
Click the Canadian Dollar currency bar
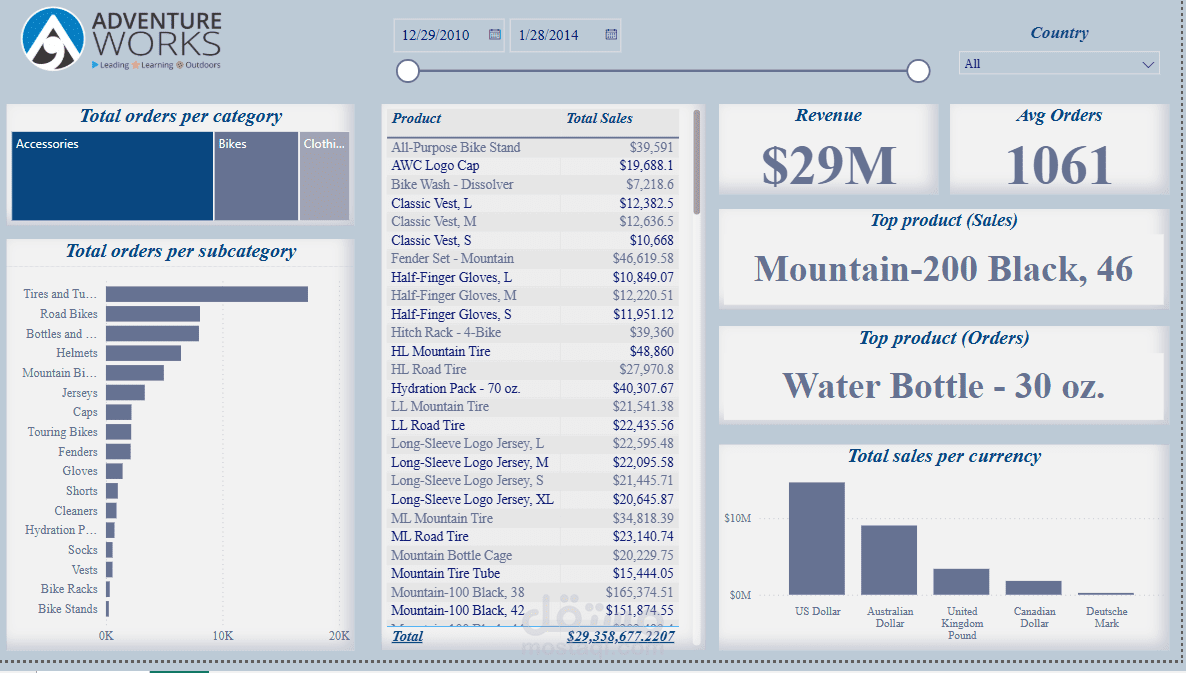pyautogui.click(x=1033, y=588)
